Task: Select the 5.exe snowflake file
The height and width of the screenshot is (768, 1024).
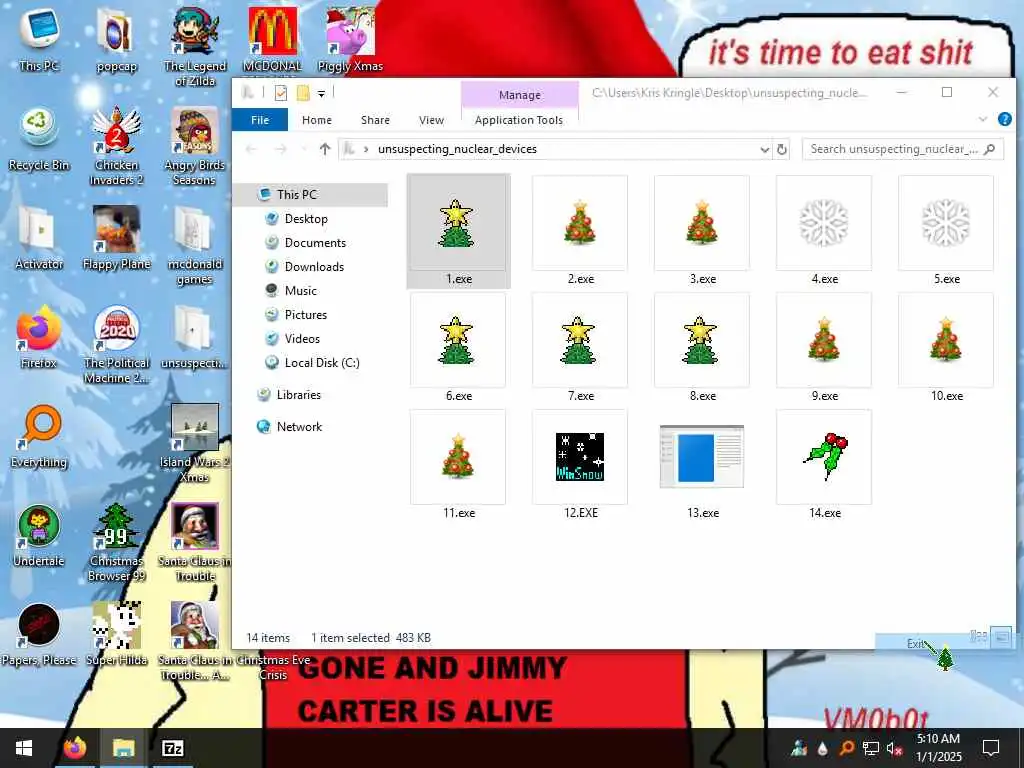Action: point(946,231)
